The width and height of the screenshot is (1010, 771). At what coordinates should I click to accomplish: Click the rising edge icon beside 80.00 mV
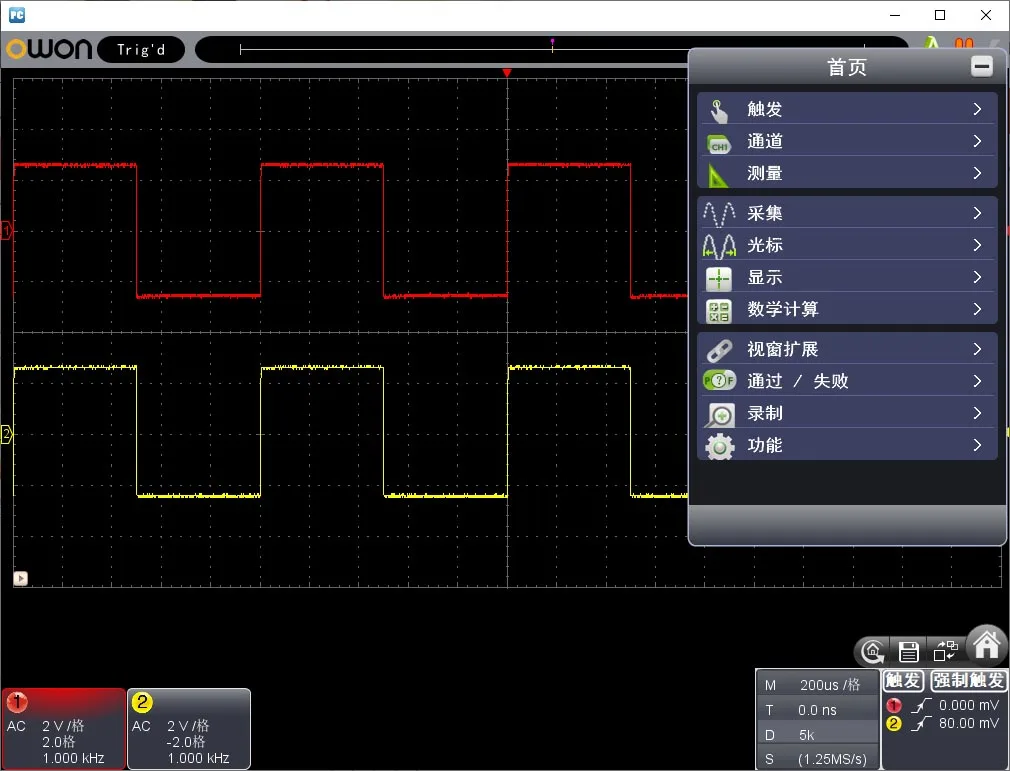click(922, 723)
